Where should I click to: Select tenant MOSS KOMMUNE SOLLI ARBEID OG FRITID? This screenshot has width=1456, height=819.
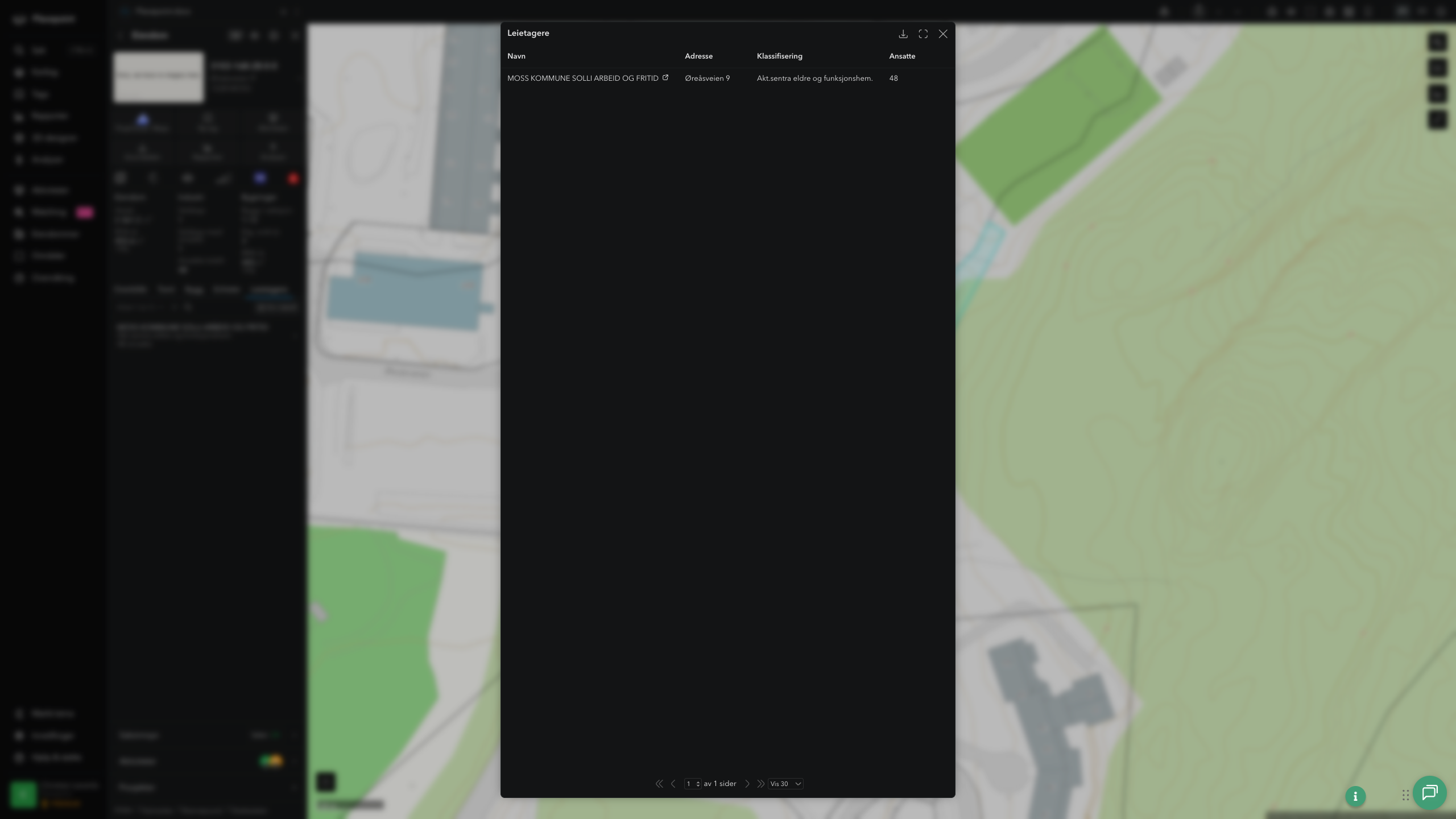tap(583, 78)
